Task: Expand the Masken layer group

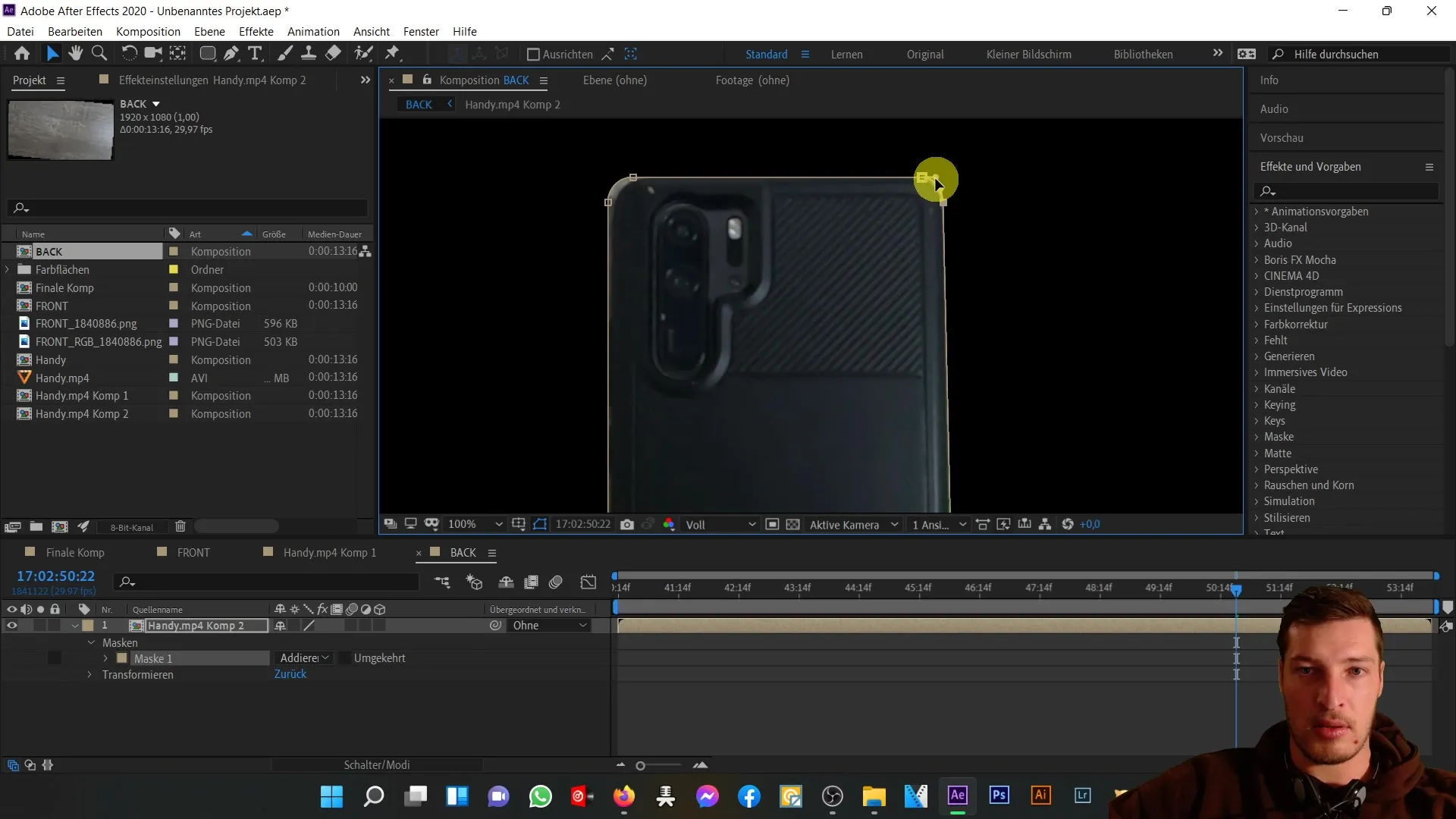Action: tap(91, 642)
